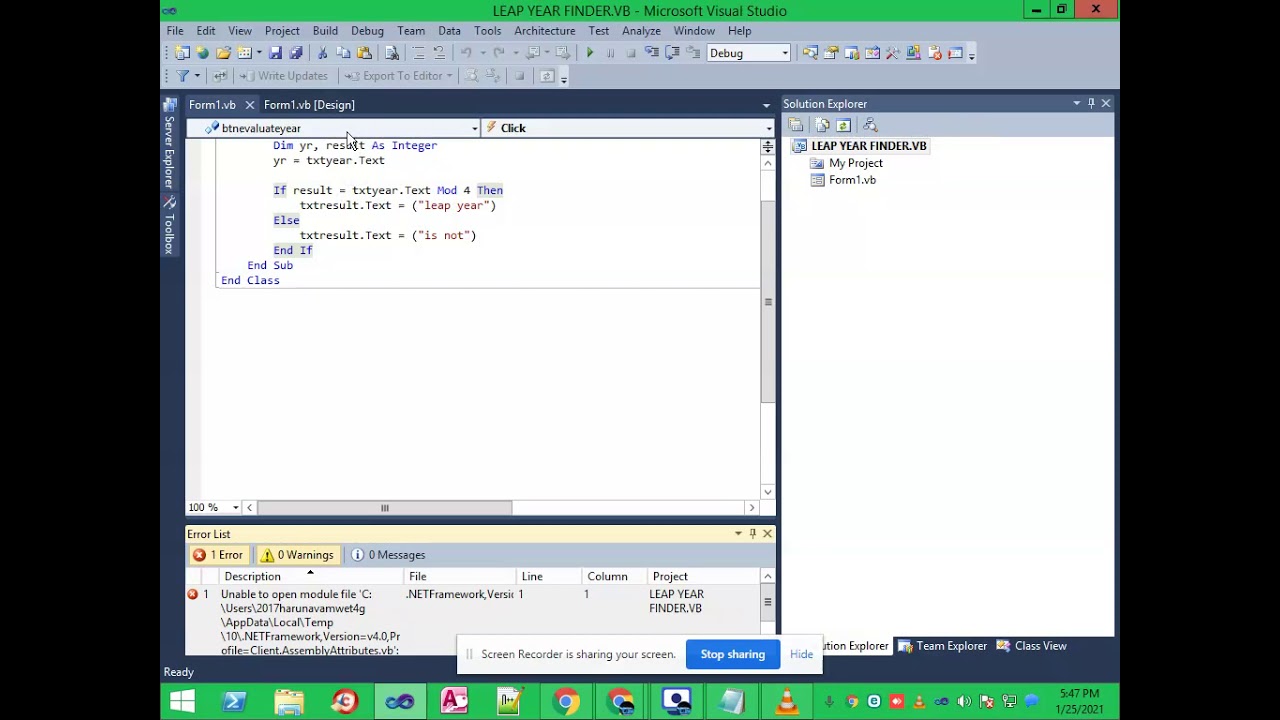Select LEAP YEAR FINDER.VB project node
The height and width of the screenshot is (720, 1280).
point(869,146)
